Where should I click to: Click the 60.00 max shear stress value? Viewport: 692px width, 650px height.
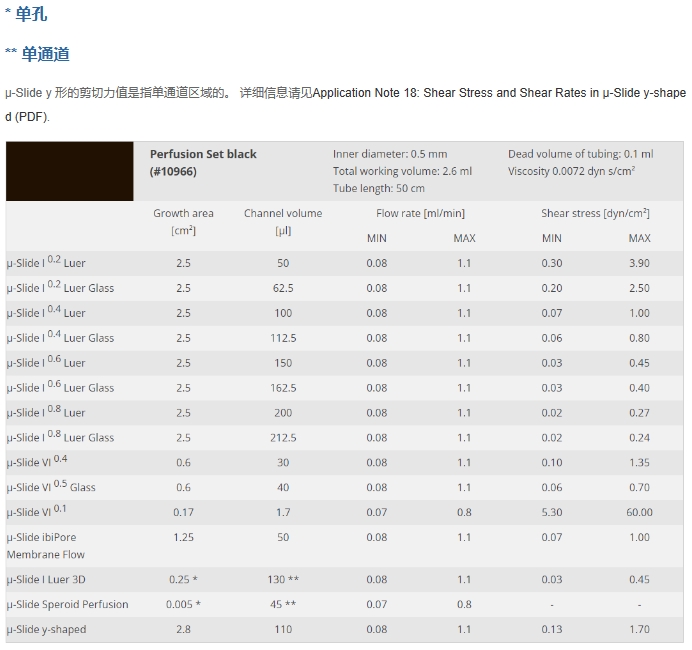[x=639, y=512]
